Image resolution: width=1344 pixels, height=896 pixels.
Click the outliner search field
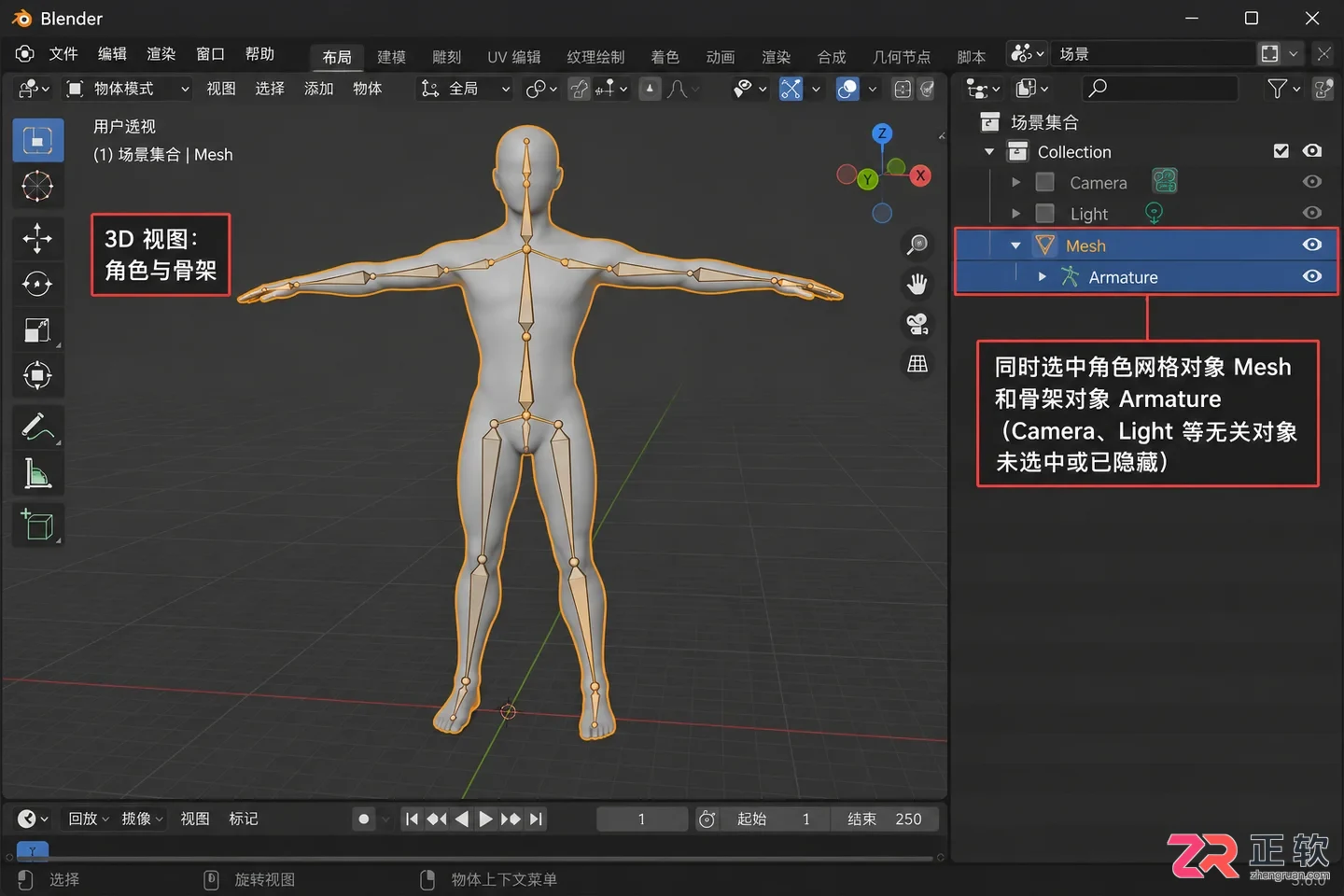pos(1160,89)
